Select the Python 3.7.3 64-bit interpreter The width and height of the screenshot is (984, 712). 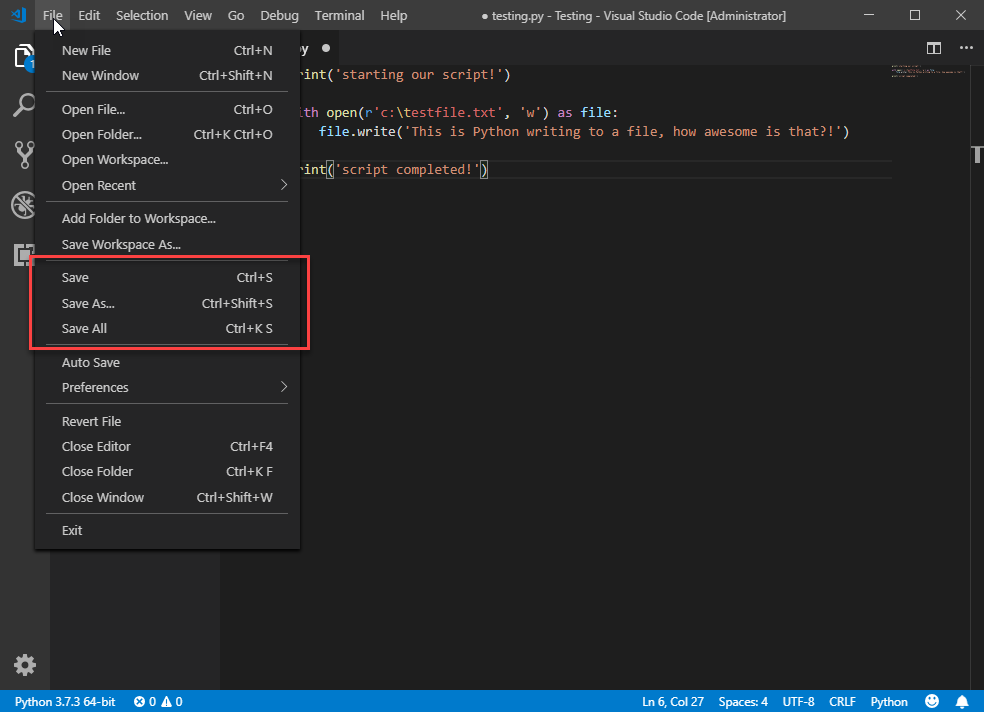[x=65, y=701]
